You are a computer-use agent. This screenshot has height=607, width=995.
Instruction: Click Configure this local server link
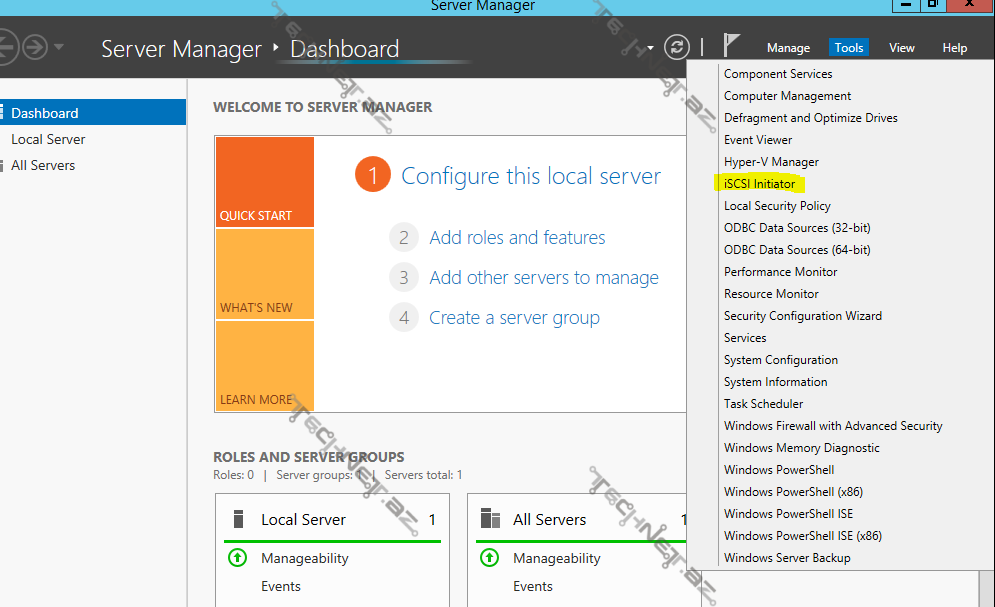(530, 177)
